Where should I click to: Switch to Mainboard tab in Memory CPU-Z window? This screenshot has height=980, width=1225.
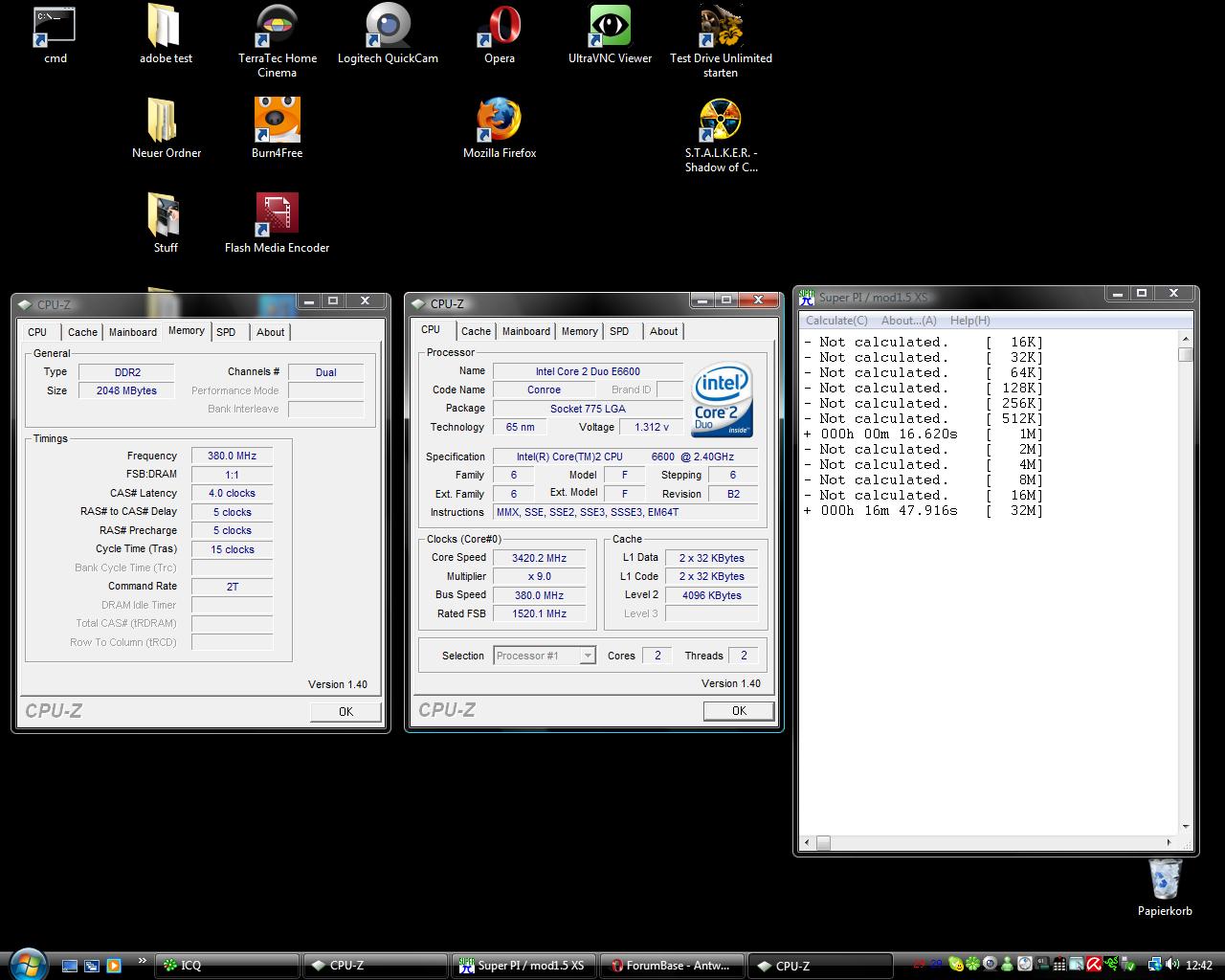tap(132, 332)
